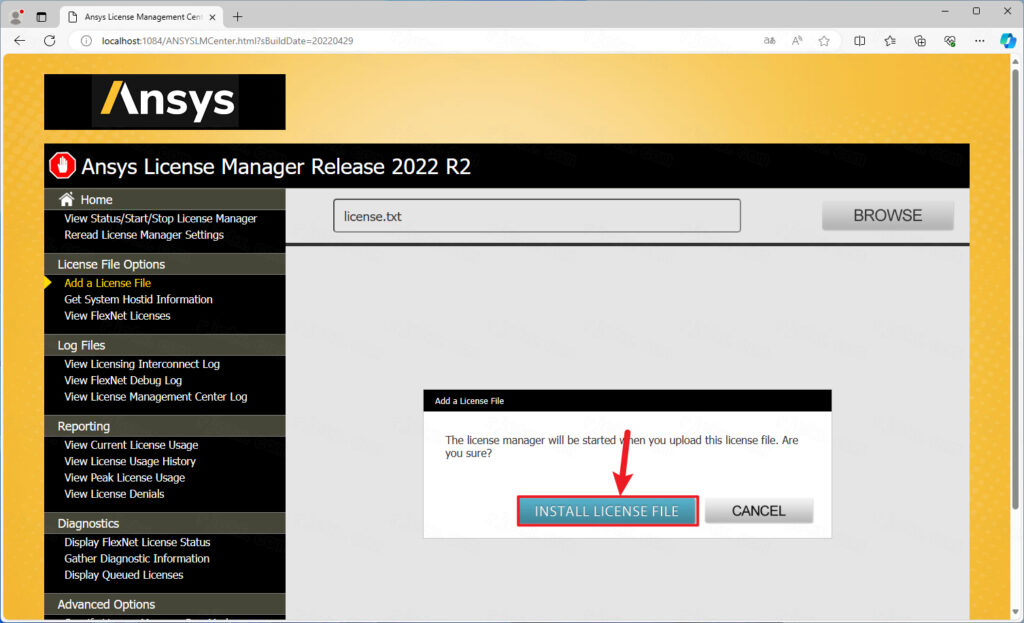Open the split screen icon
This screenshot has height=623, width=1024.
(859, 40)
